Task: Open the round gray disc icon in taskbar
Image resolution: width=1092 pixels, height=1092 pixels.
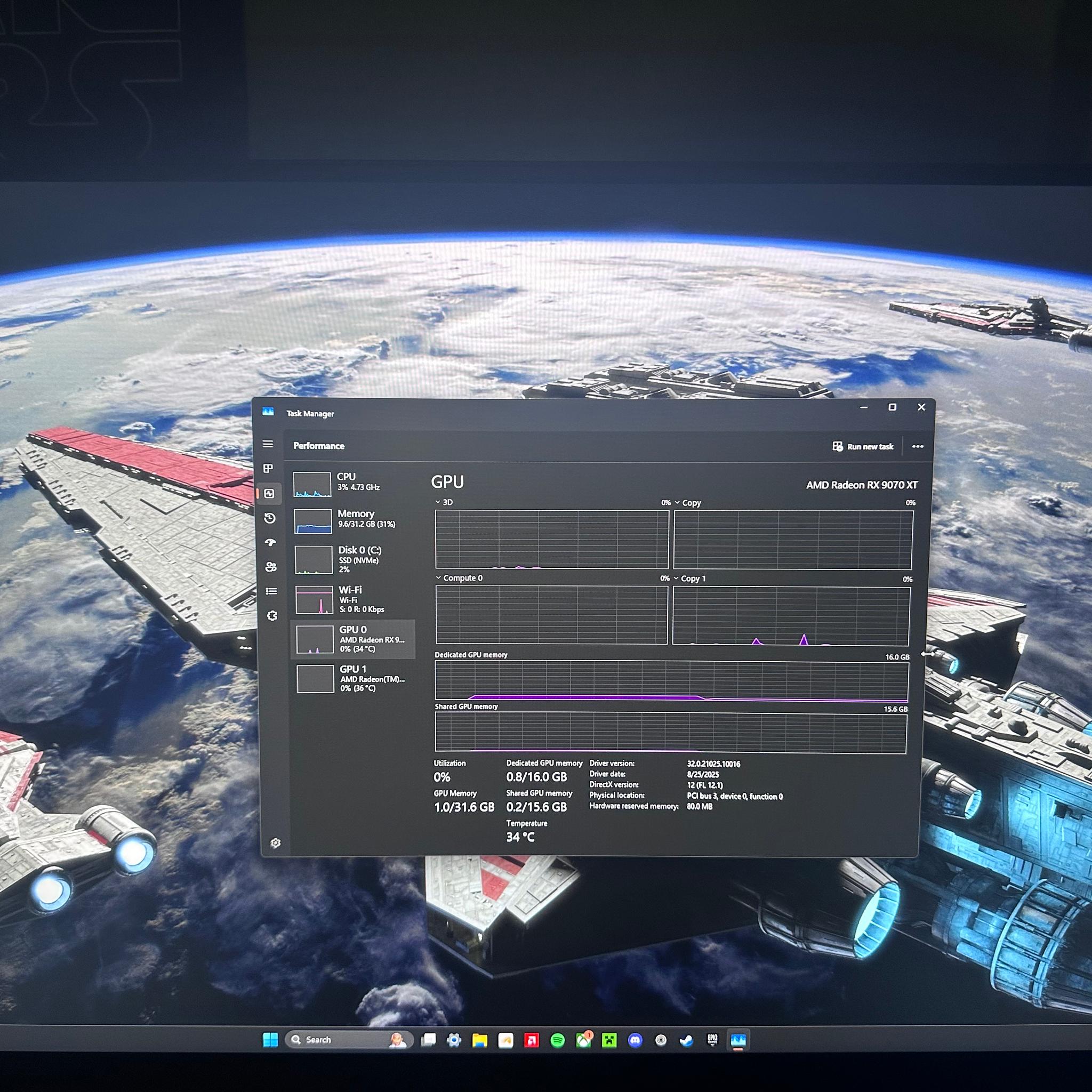Action: click(661, 1041)
